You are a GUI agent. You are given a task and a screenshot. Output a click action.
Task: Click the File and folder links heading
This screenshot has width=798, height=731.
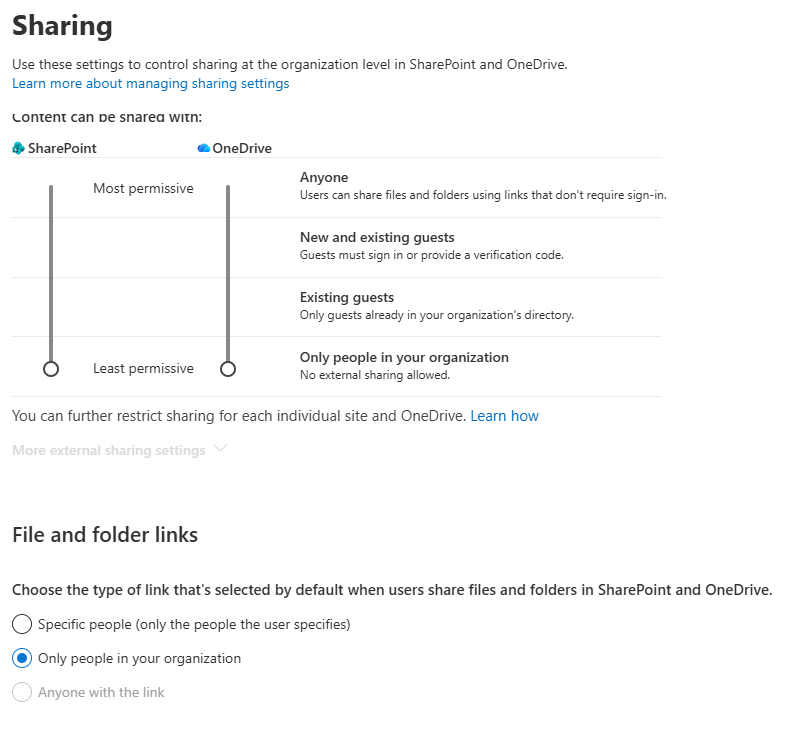[x=105, y=535]
